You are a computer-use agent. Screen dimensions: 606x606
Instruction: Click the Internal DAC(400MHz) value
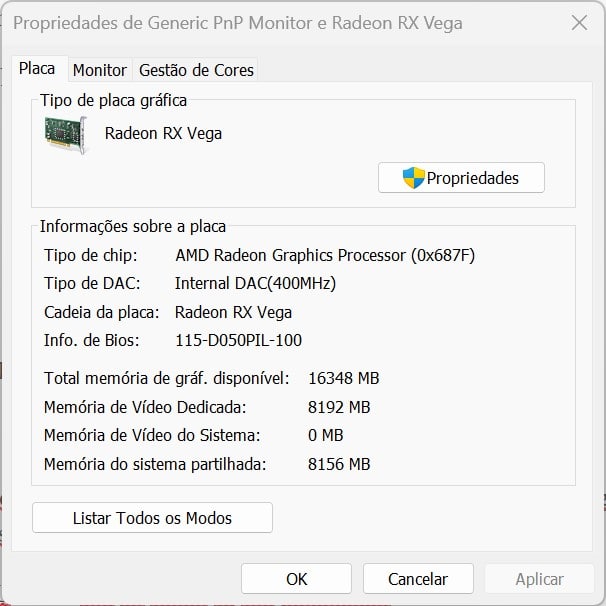(255, 283)
